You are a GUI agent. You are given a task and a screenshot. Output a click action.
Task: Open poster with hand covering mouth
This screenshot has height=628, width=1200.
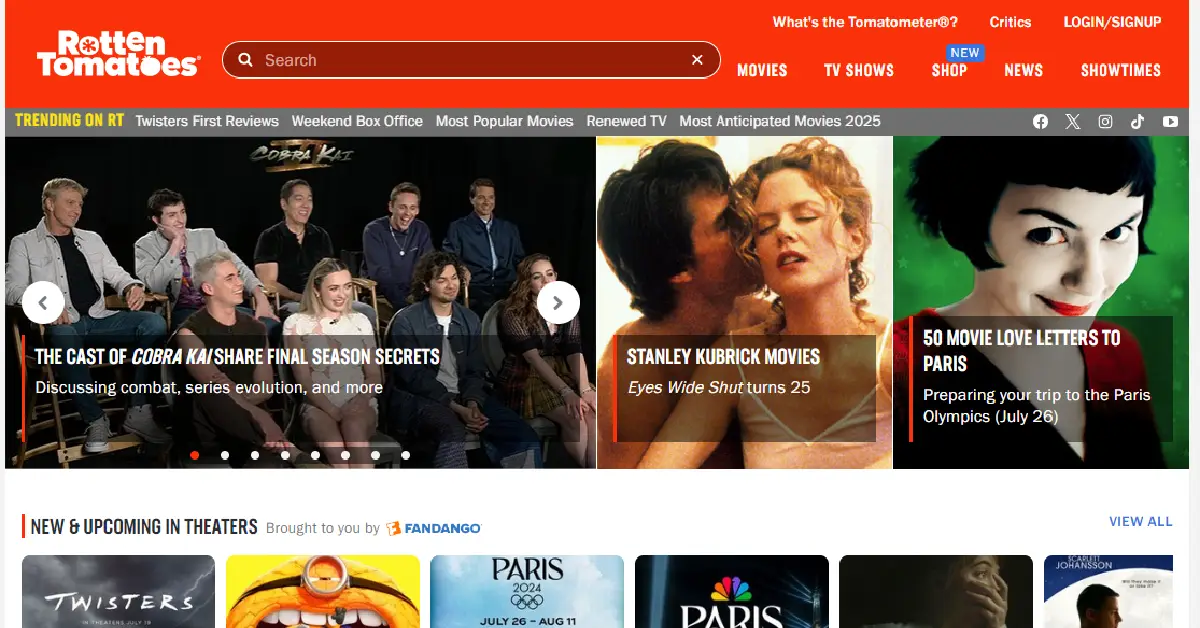(936, 591)
